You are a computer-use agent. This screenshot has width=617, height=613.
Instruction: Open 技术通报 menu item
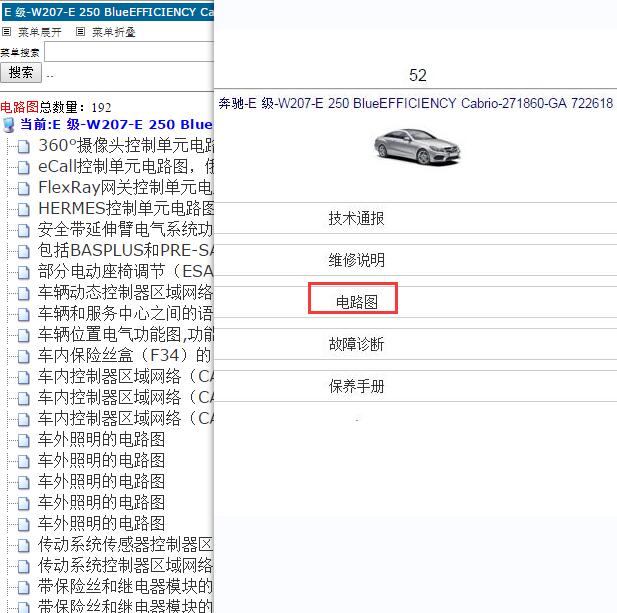coord(356,218)
